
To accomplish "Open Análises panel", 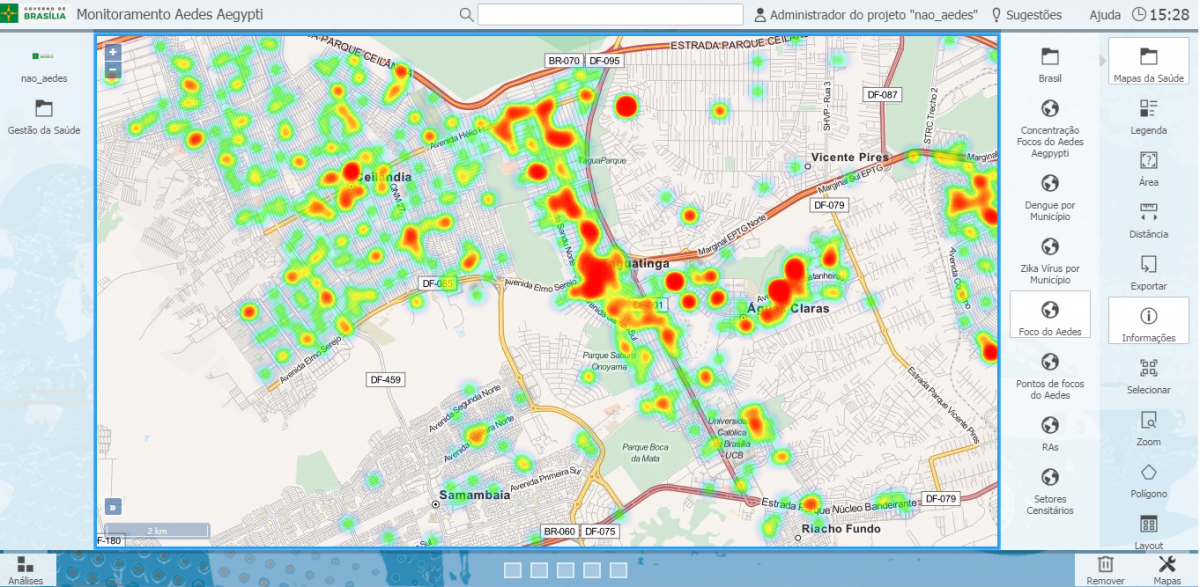I will 25,569.
